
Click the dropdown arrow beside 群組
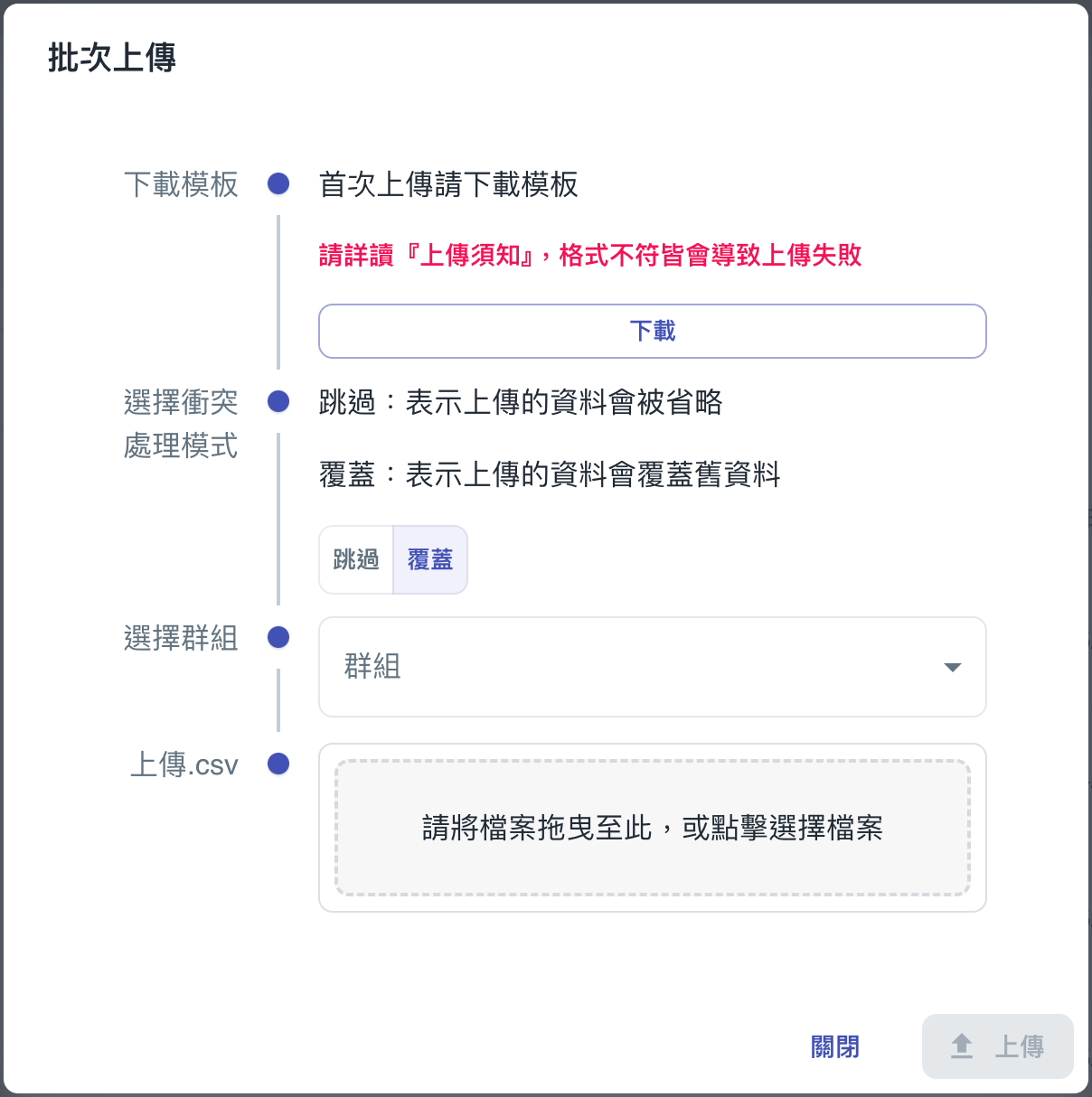[952, 668]
